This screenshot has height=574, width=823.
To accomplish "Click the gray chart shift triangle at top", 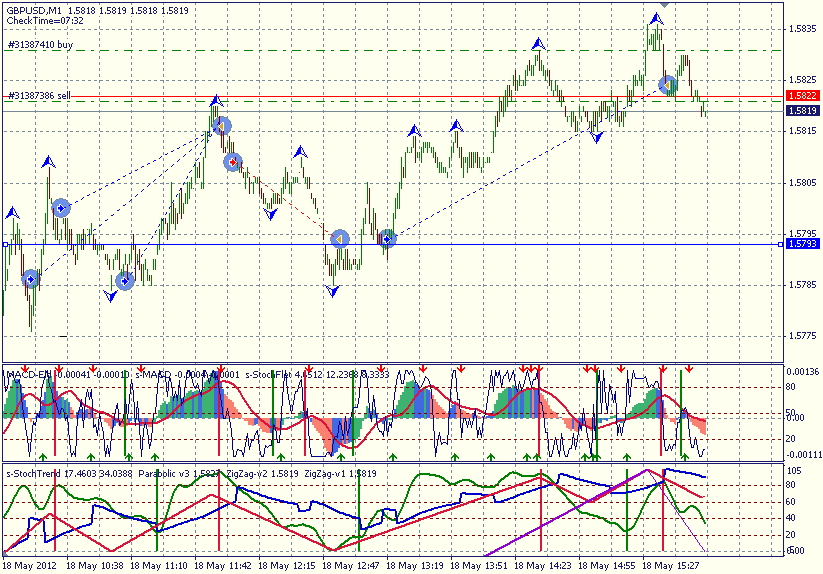I will (x=665, y=4).
